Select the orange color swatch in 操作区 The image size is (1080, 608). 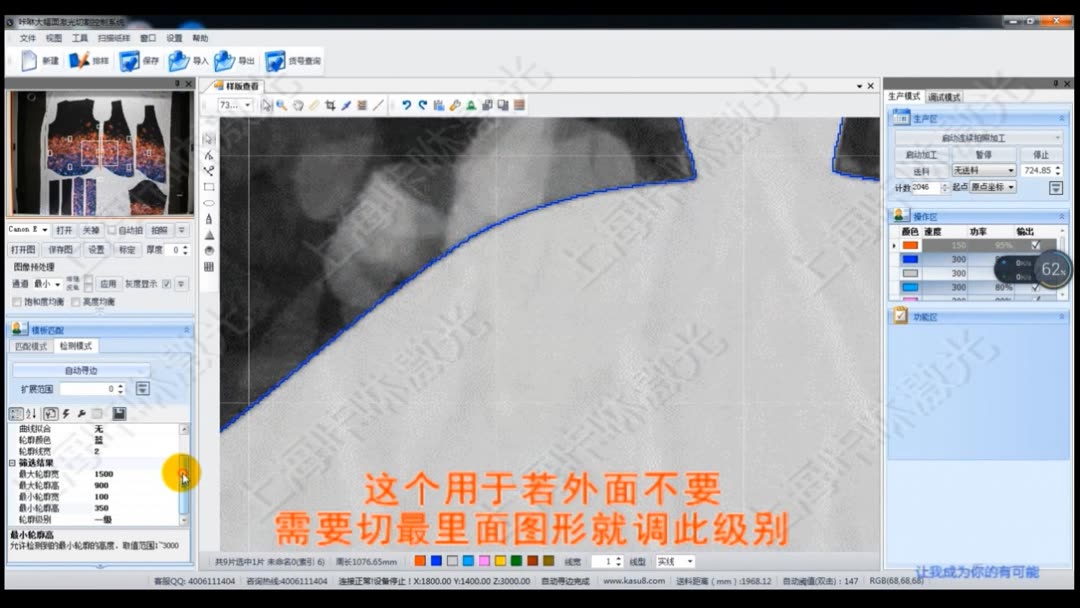coord(912,243)
